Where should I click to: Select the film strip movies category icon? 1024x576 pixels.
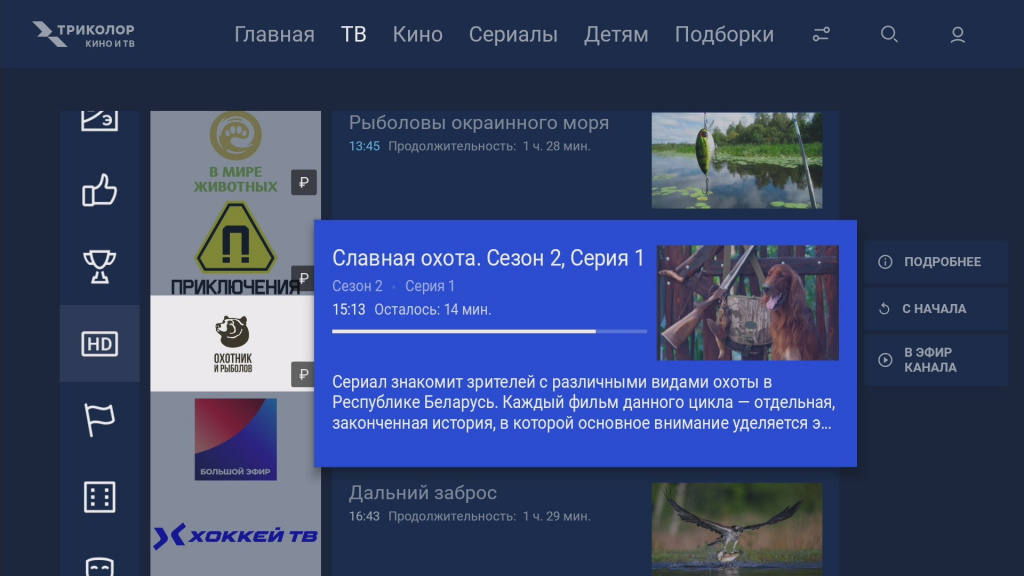tap(99, 497)
